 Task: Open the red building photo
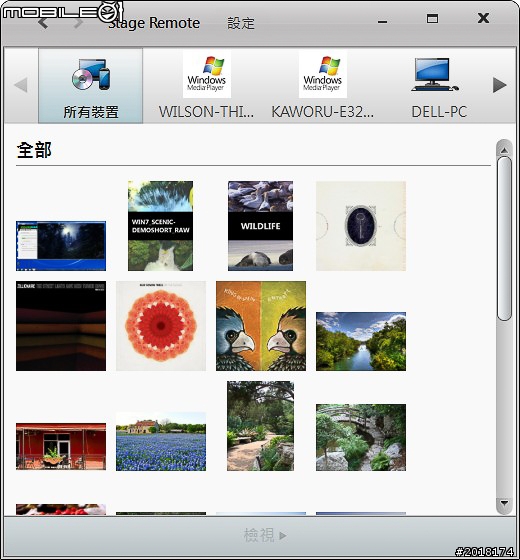pyautogui.click(x=61, y=446)
